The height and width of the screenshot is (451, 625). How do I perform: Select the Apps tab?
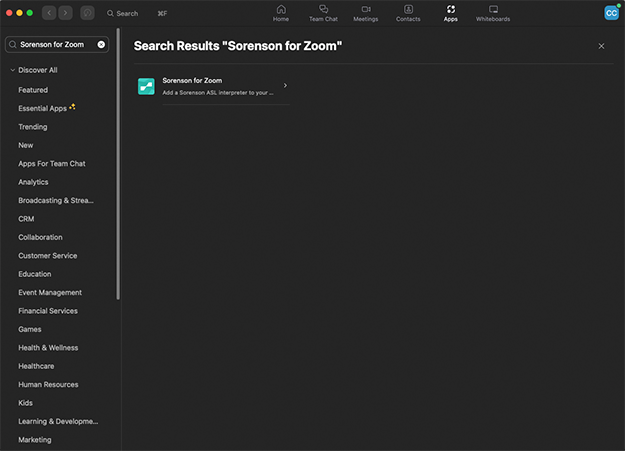pyautogui.click(x=450, y=13)
